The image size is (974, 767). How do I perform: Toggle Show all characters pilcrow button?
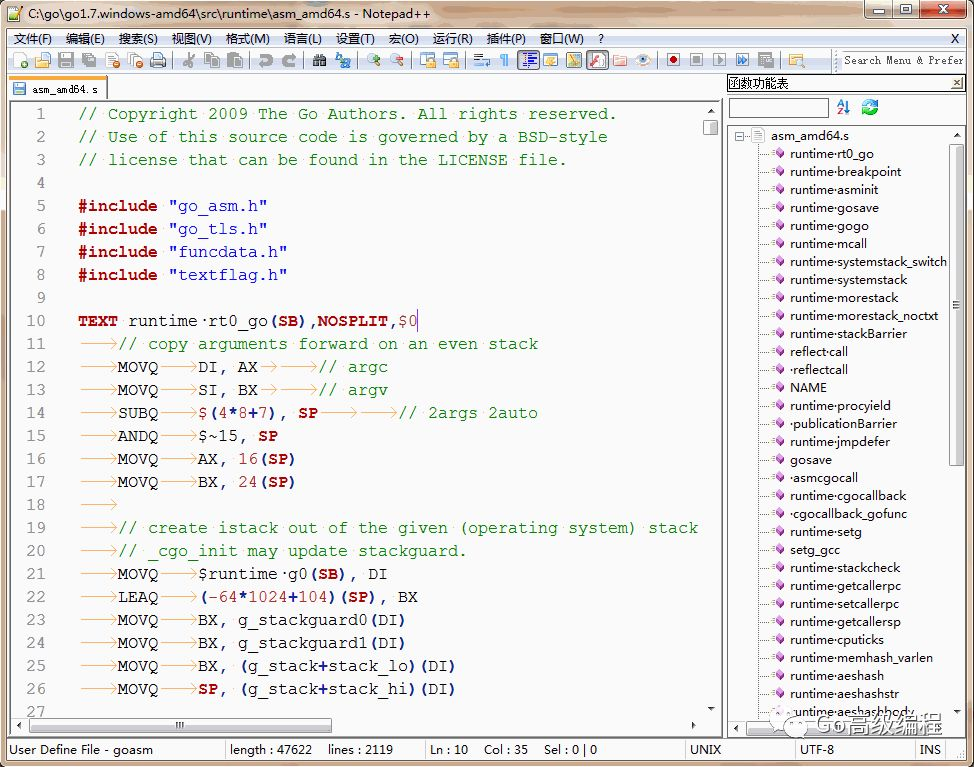[x=504, y=61]
